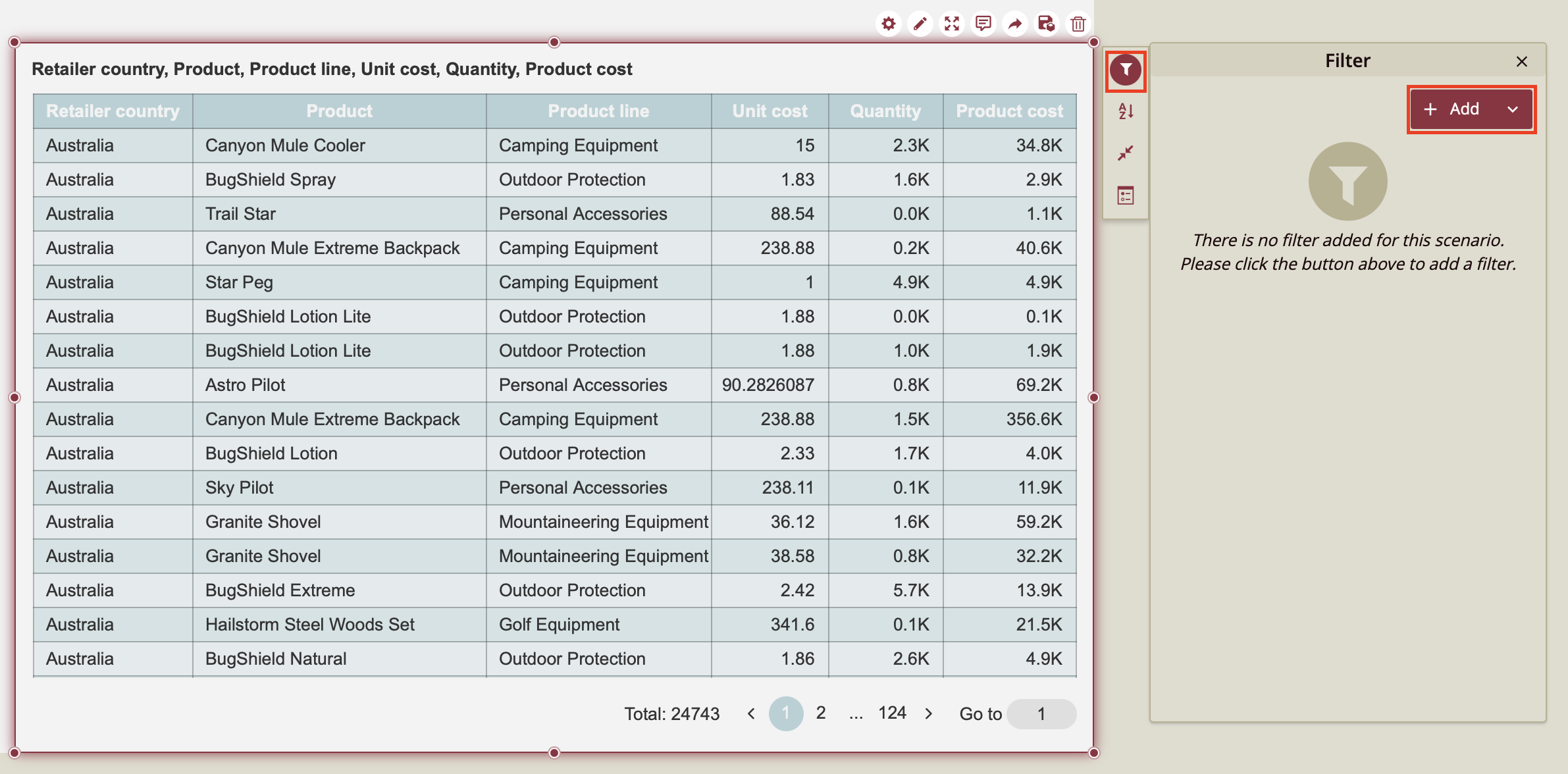The width and height of the screenshot is (1568, 774).
Task: Click the share arrow icon
Action: (1014, 24)
